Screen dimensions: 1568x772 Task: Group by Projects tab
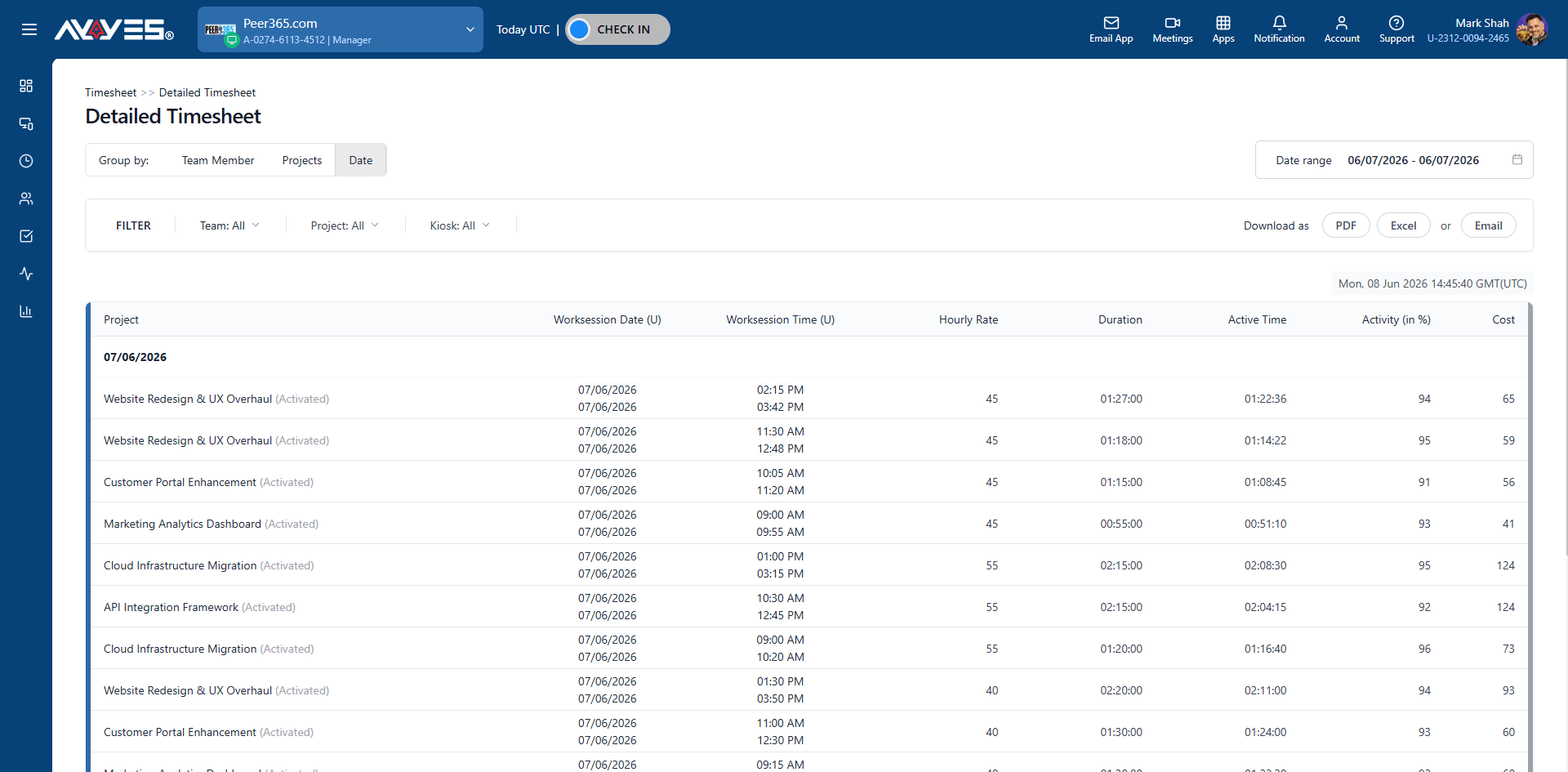click(302, 160)
